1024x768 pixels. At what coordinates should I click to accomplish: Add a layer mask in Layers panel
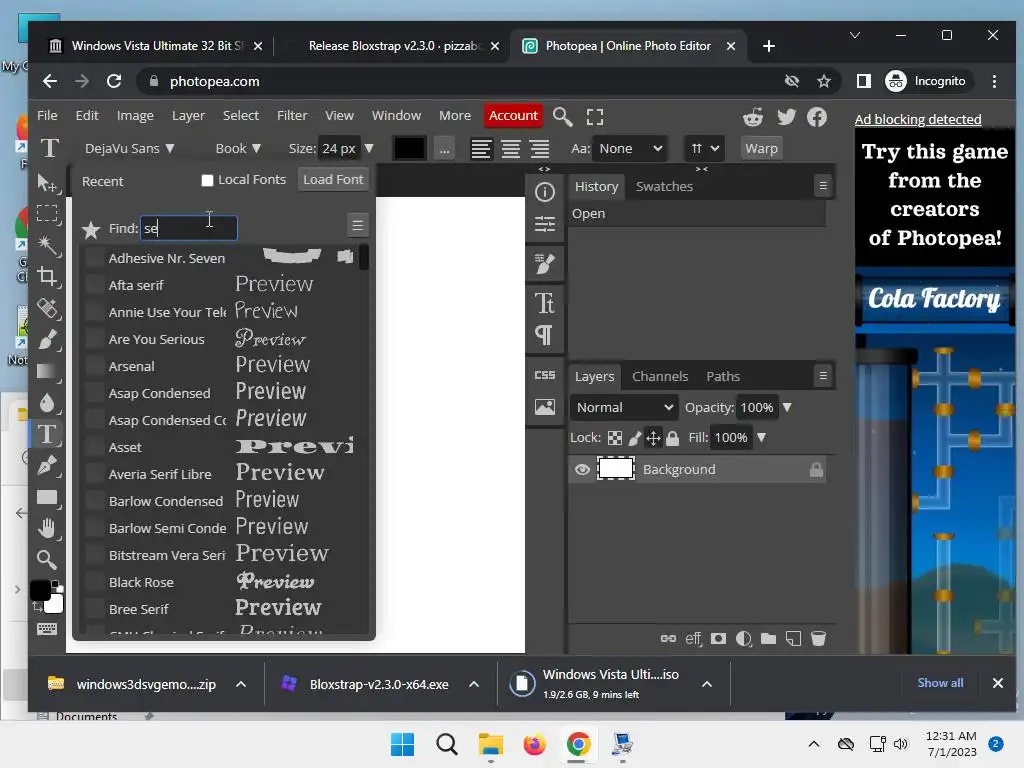[718, 638]
